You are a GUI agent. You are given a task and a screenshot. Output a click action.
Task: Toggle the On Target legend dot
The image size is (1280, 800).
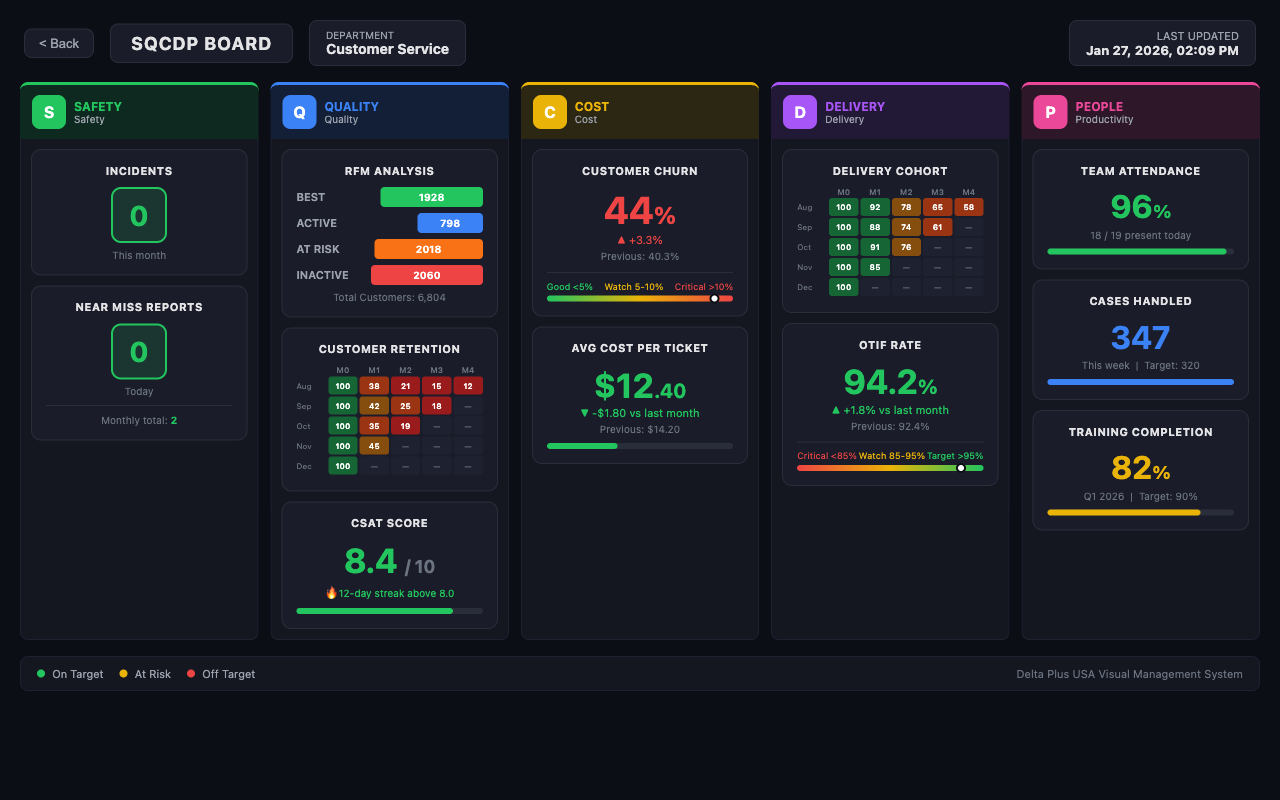[40, 674]
